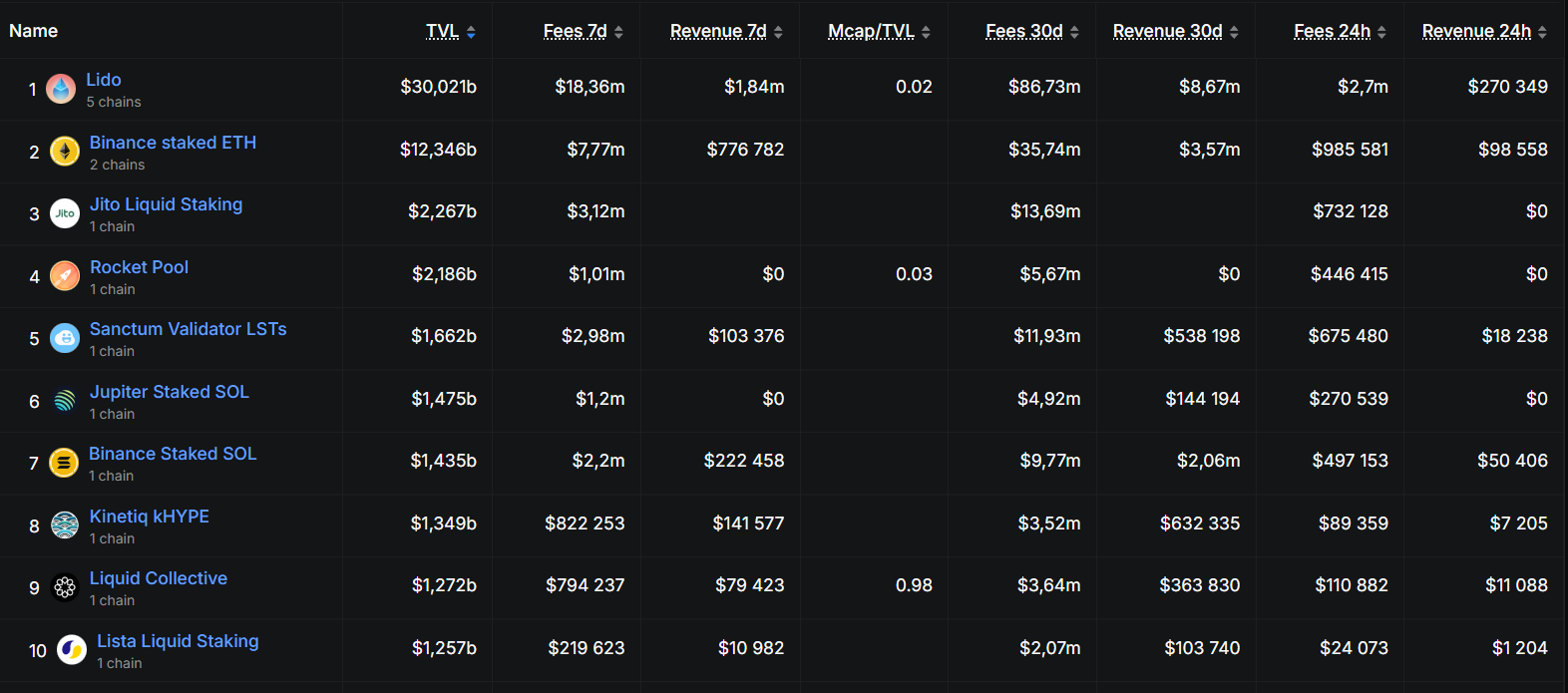Click the Binance Staked SOL logo icon
Screen dimensions: 1568x693
[x=64, y=463]
